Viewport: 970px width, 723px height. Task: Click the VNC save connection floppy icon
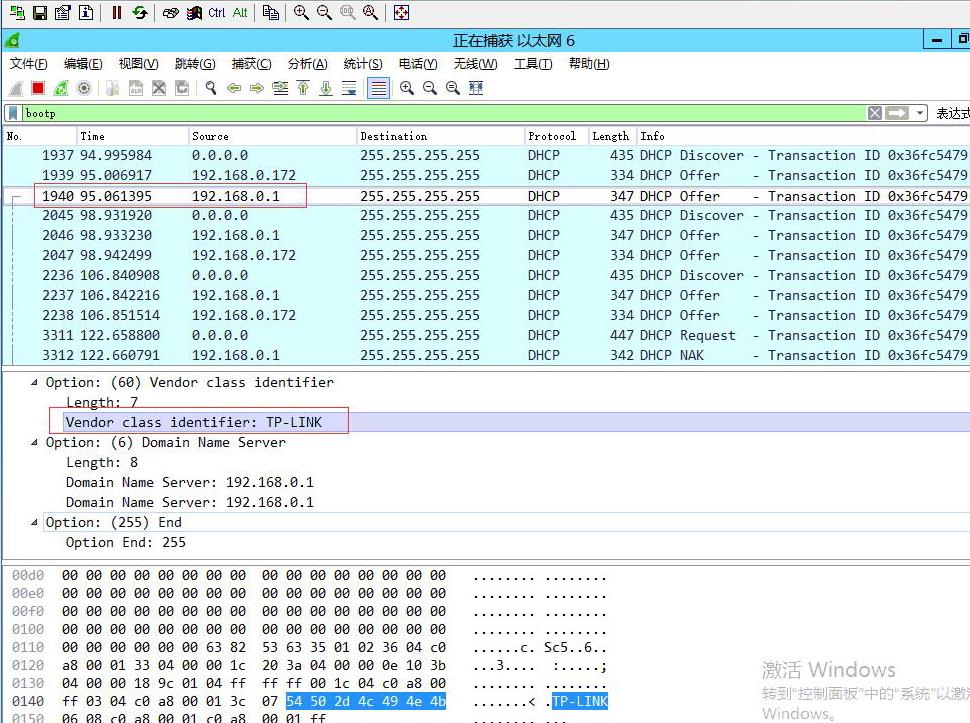click(x=40, y=12)
